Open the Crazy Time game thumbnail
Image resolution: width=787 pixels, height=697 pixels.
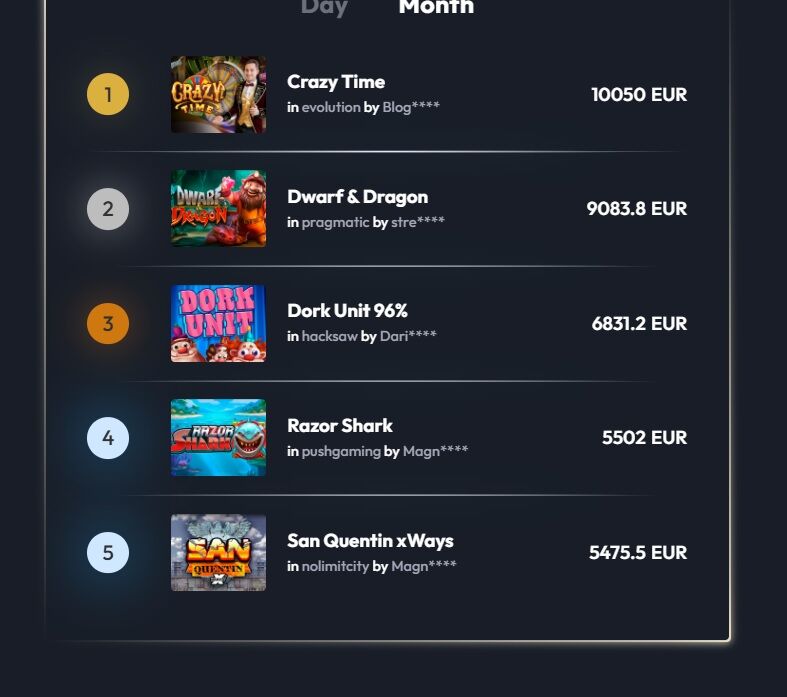click(x=218, y=95)
